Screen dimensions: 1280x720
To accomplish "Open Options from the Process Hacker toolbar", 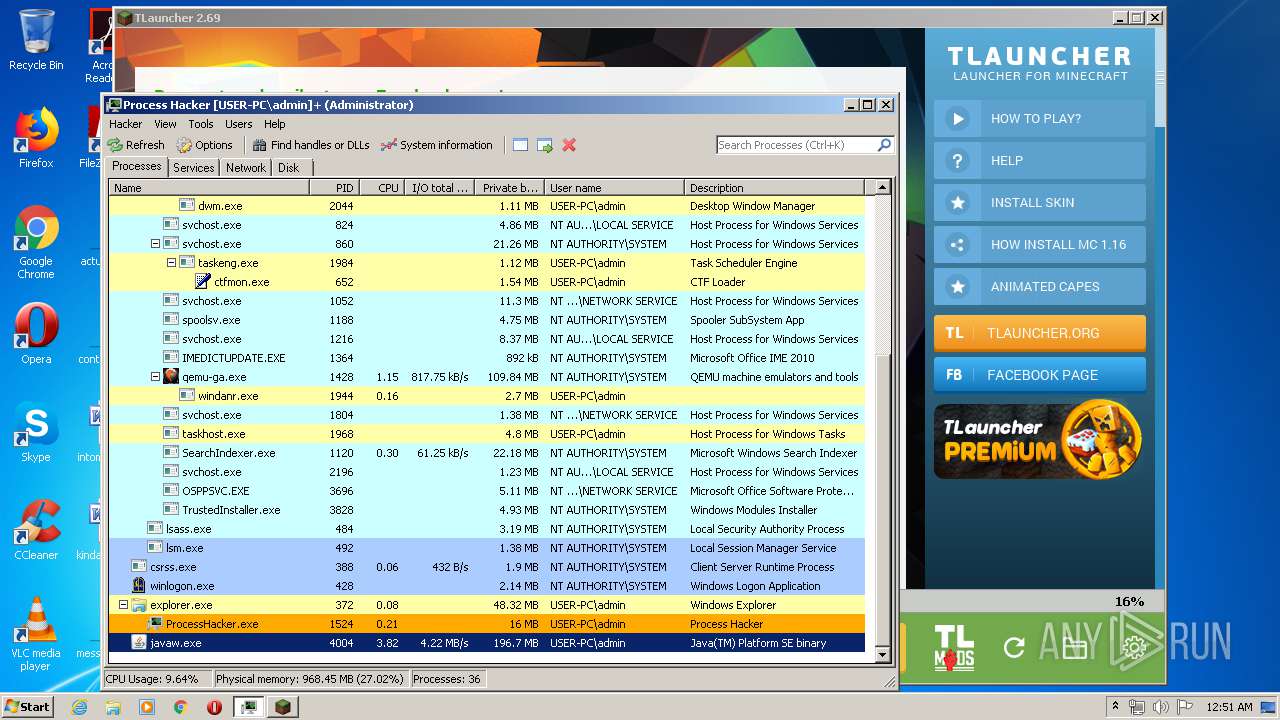I will pyautogui.click(x=205, y=145).
